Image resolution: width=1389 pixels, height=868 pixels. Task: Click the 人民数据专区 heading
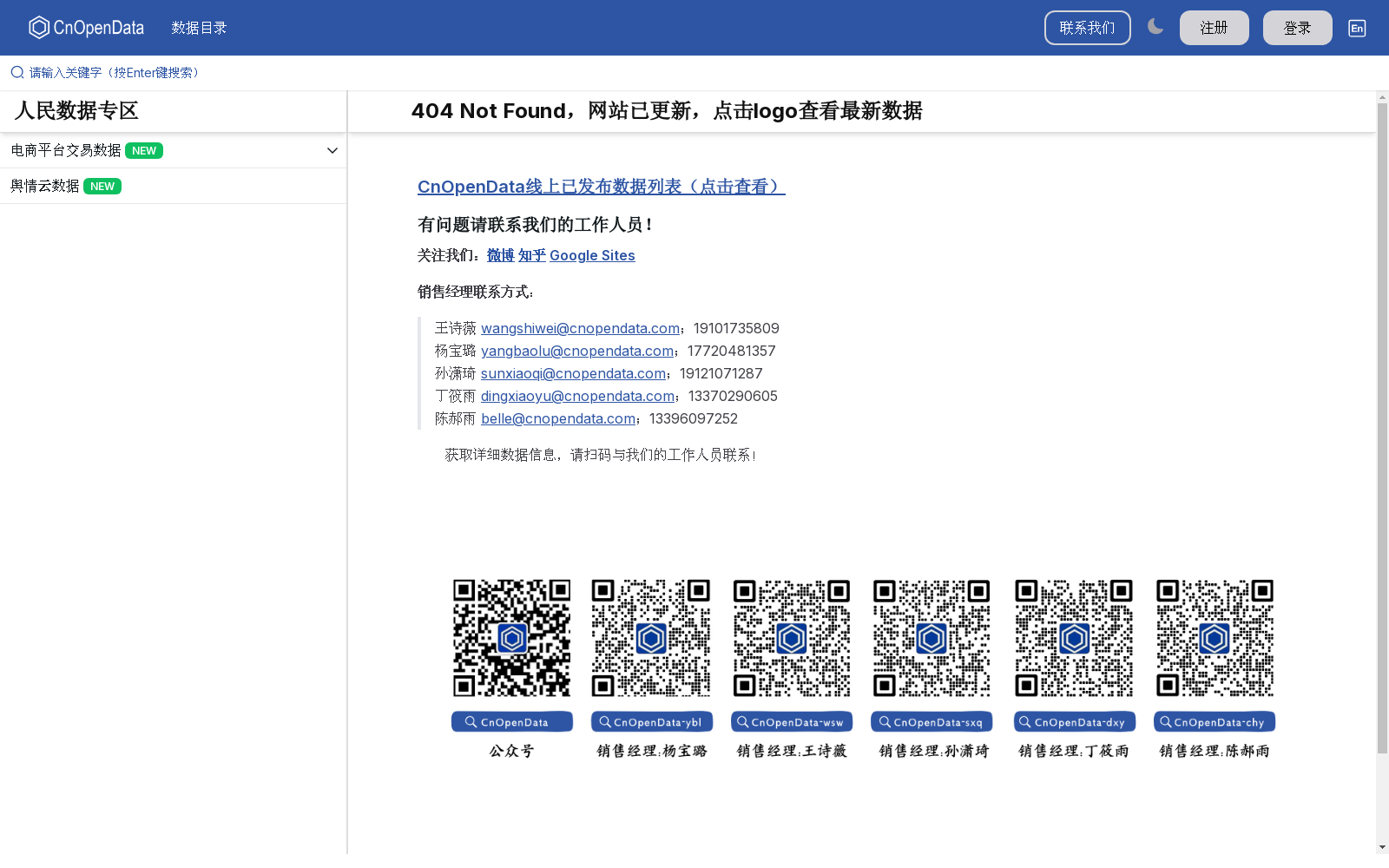click(76, 111)
